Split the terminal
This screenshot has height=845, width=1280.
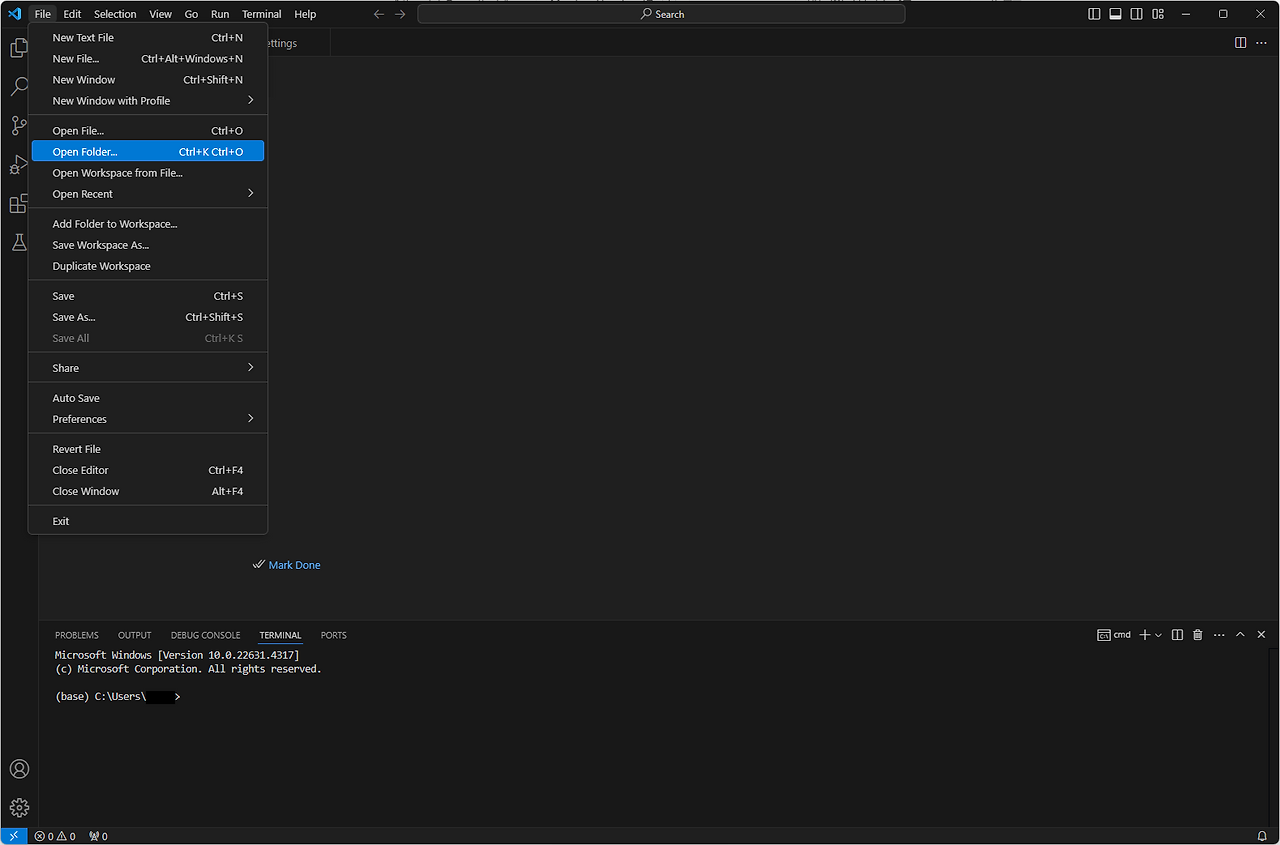coord(1177,634)
